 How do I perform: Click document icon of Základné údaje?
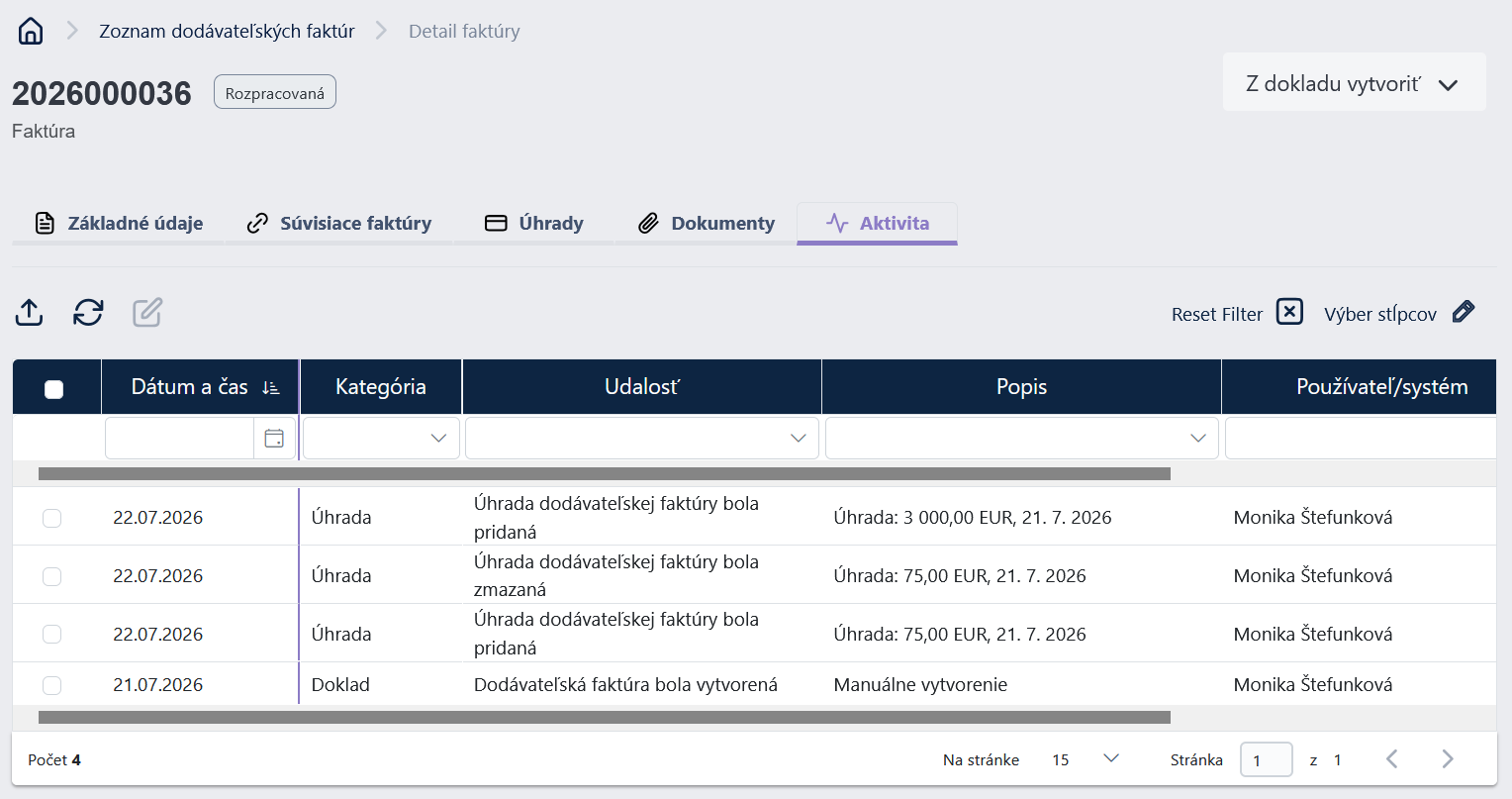pos(45,223)
